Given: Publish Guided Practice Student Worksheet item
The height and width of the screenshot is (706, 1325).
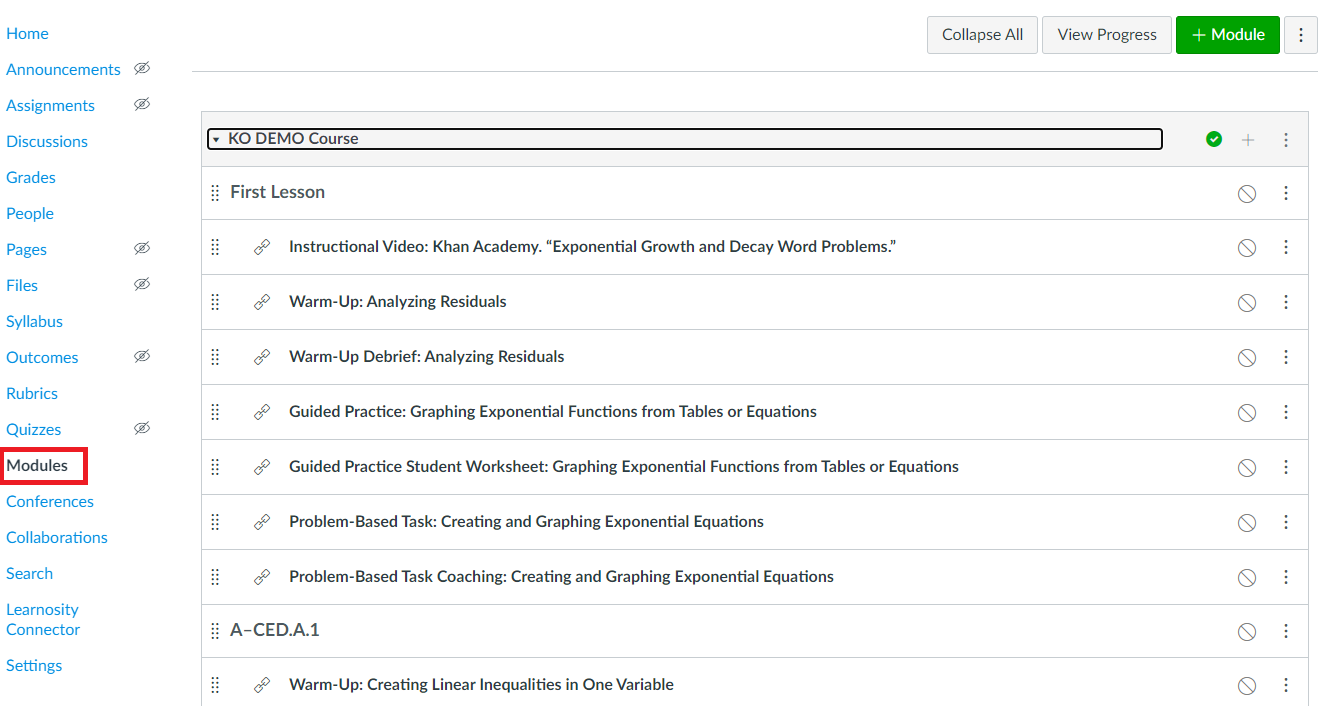Looking at the screenshot, I should point(1247,468).
